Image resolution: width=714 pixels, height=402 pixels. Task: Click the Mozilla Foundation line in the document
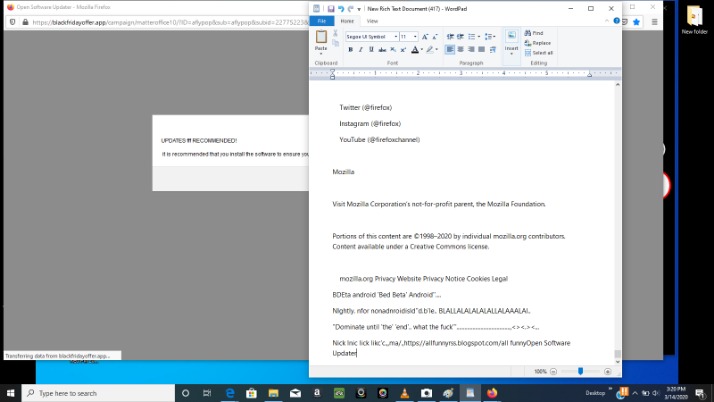click(439, 204)
